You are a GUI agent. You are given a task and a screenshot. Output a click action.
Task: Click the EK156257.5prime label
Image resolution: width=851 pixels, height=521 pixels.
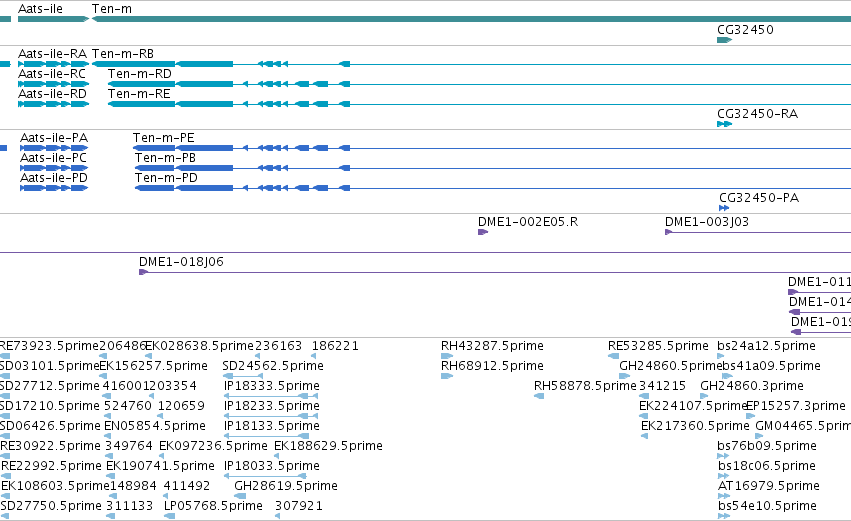154,366
